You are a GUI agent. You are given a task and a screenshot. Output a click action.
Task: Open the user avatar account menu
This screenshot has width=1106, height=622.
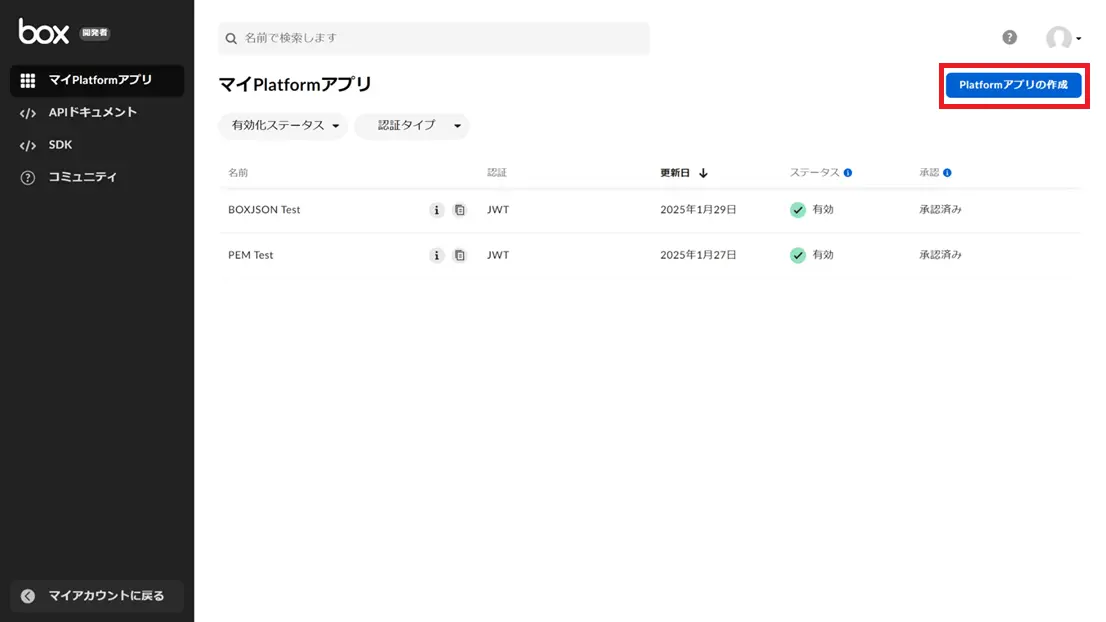click(1063, 38)
